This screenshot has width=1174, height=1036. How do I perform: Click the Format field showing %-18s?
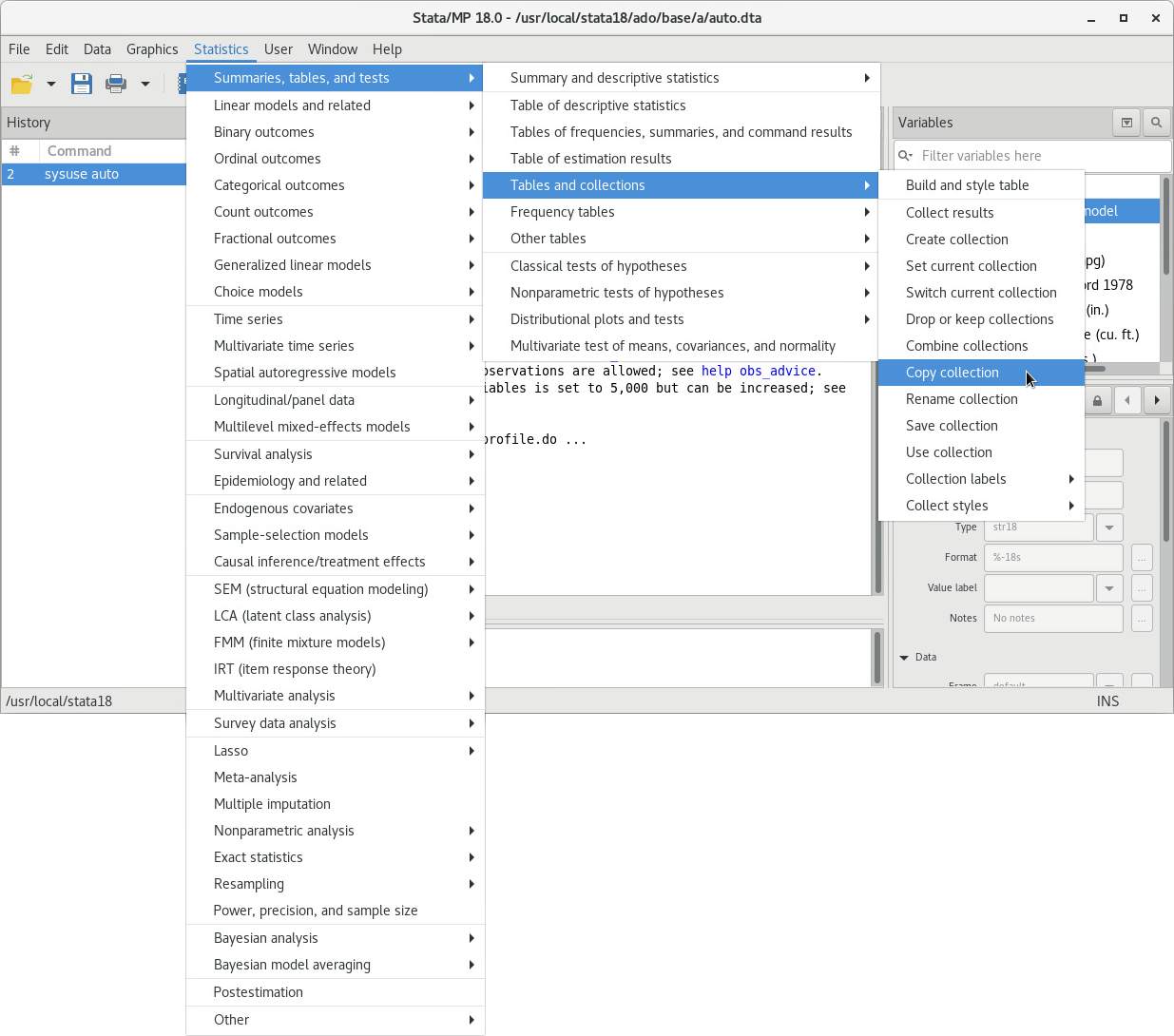point(1053,558)
